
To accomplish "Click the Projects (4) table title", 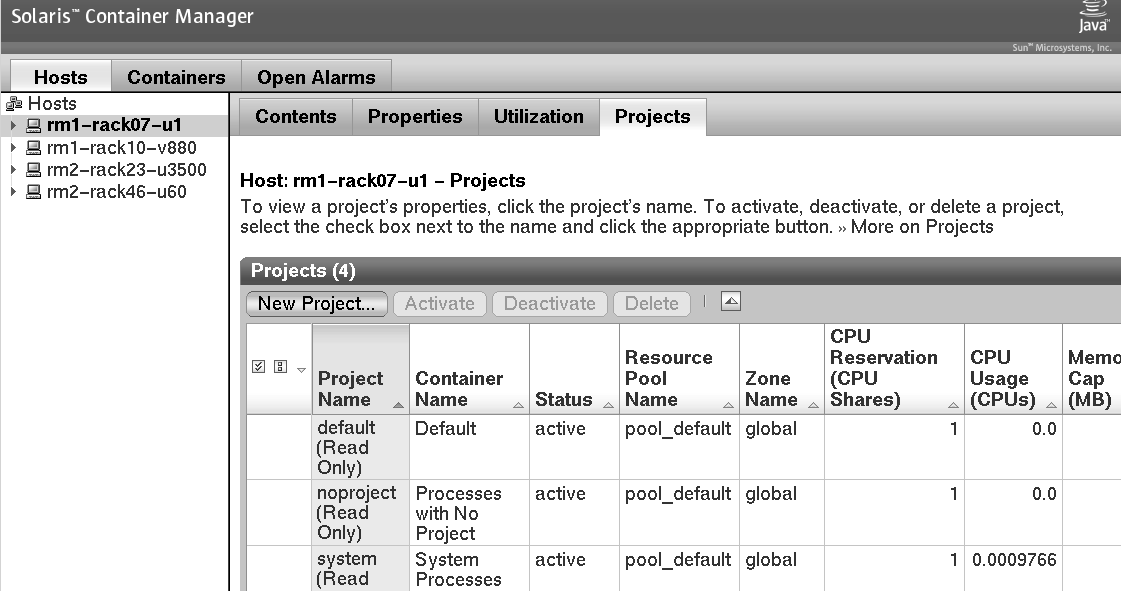I will tap(303, 271).
